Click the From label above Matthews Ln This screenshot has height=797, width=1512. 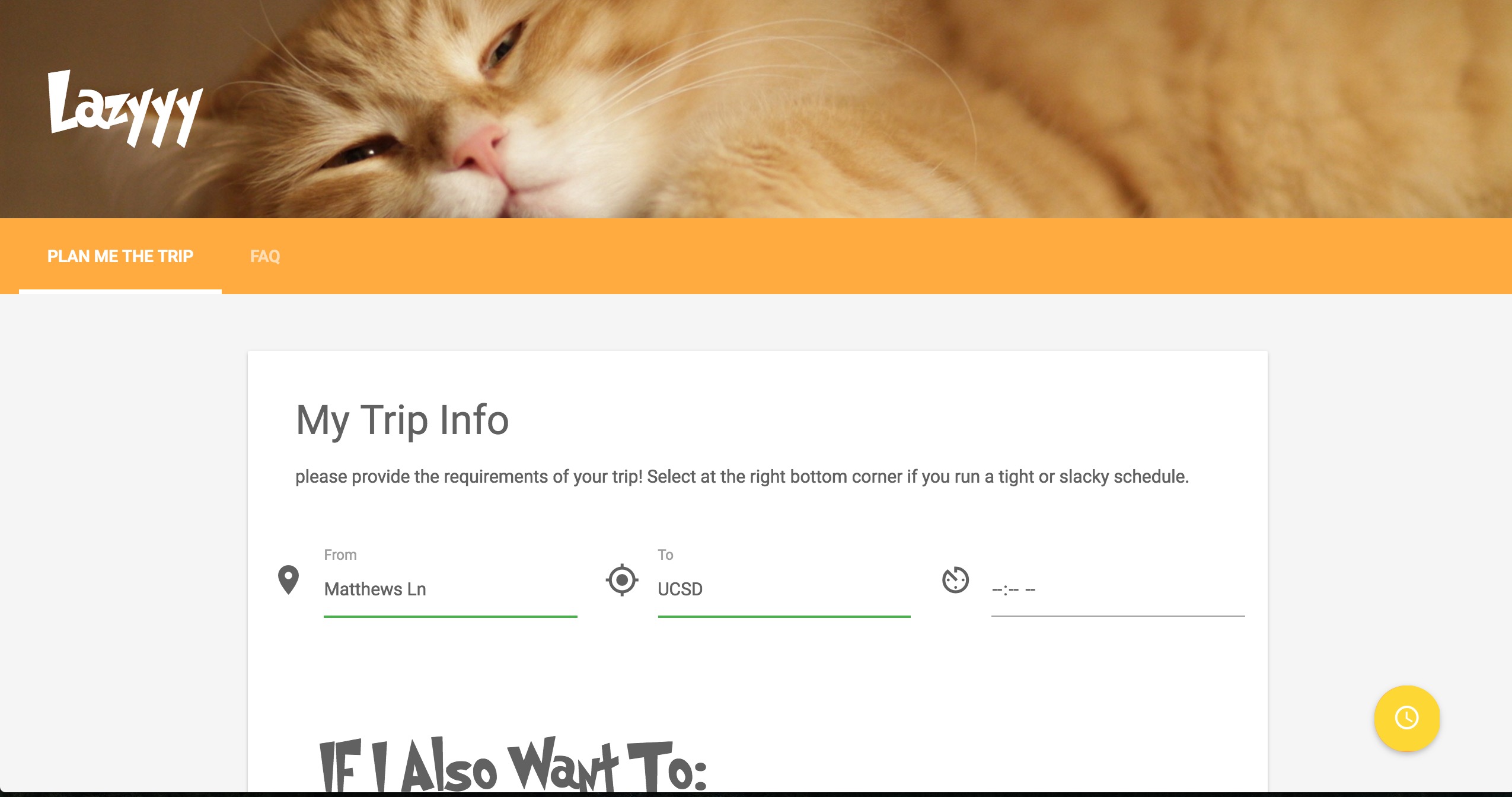340,555
